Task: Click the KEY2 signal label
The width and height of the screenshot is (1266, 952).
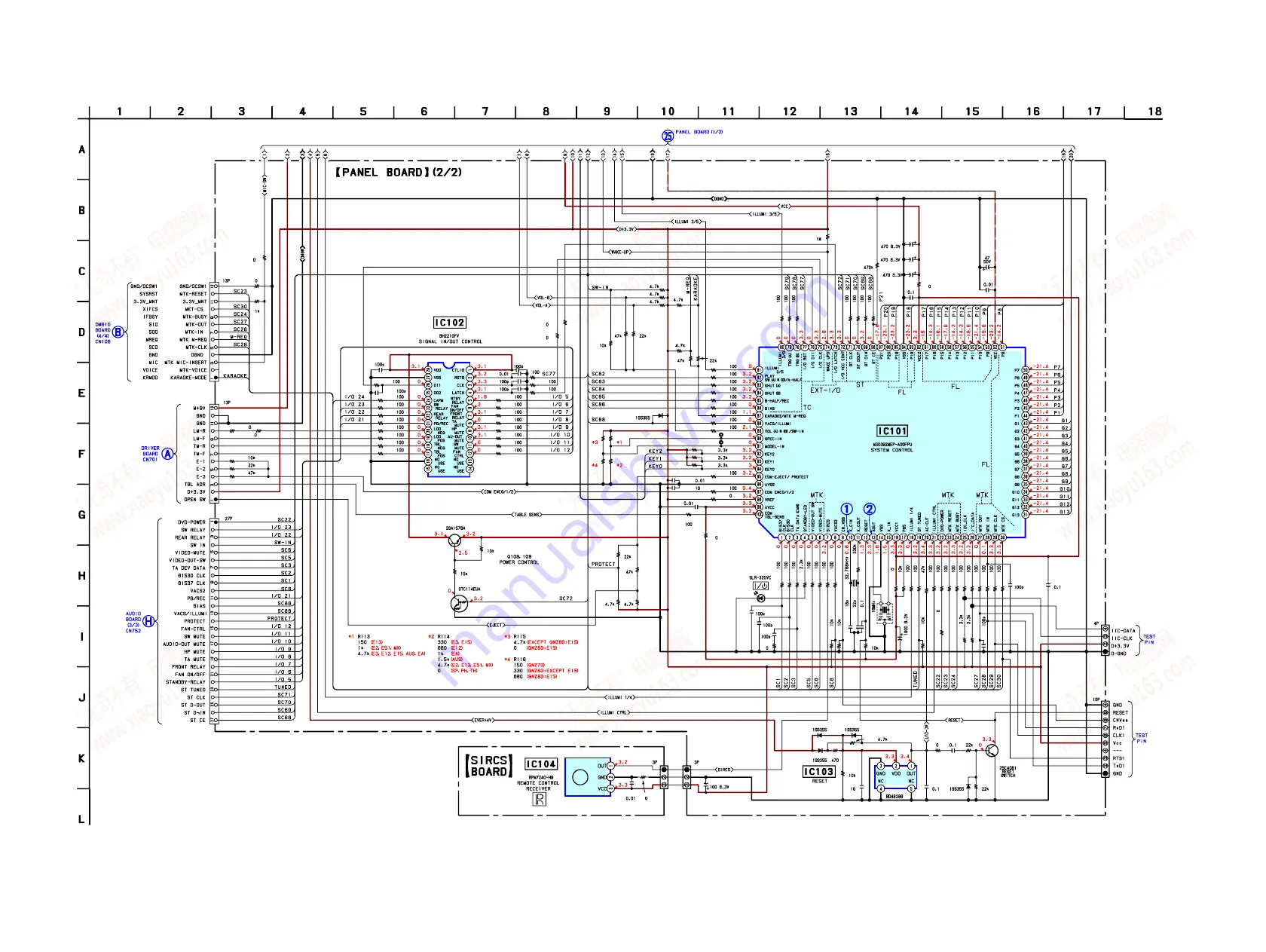Action: [x=655, y=451]
